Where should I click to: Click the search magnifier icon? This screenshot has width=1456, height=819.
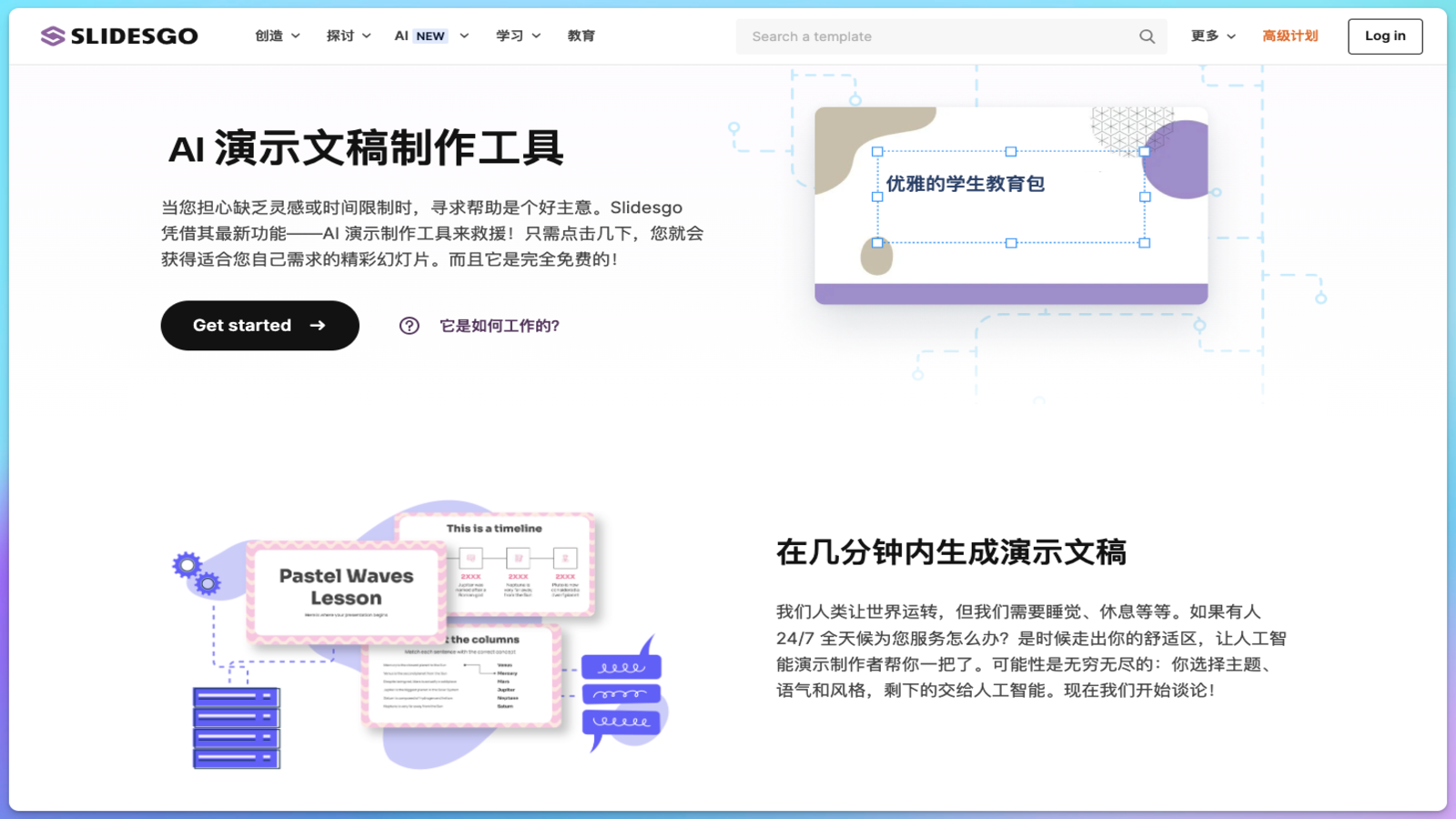pyautogui.click(x=1147, y=36)
